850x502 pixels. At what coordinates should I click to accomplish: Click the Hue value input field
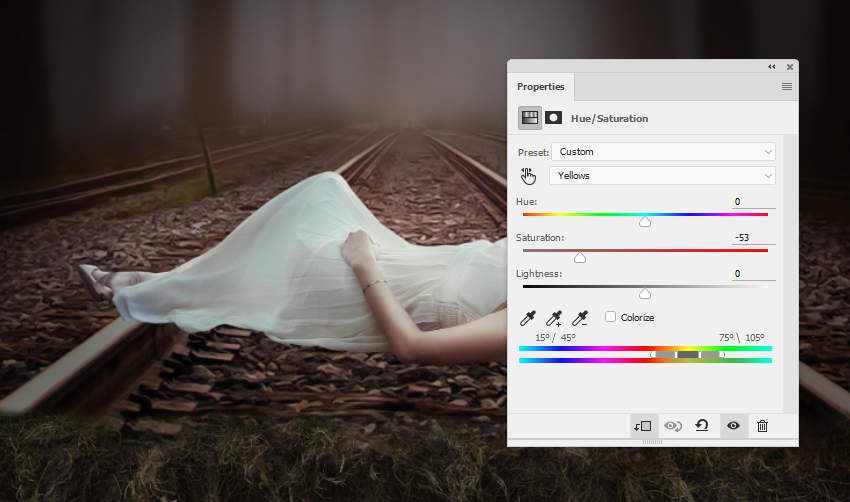pos(752,202)
